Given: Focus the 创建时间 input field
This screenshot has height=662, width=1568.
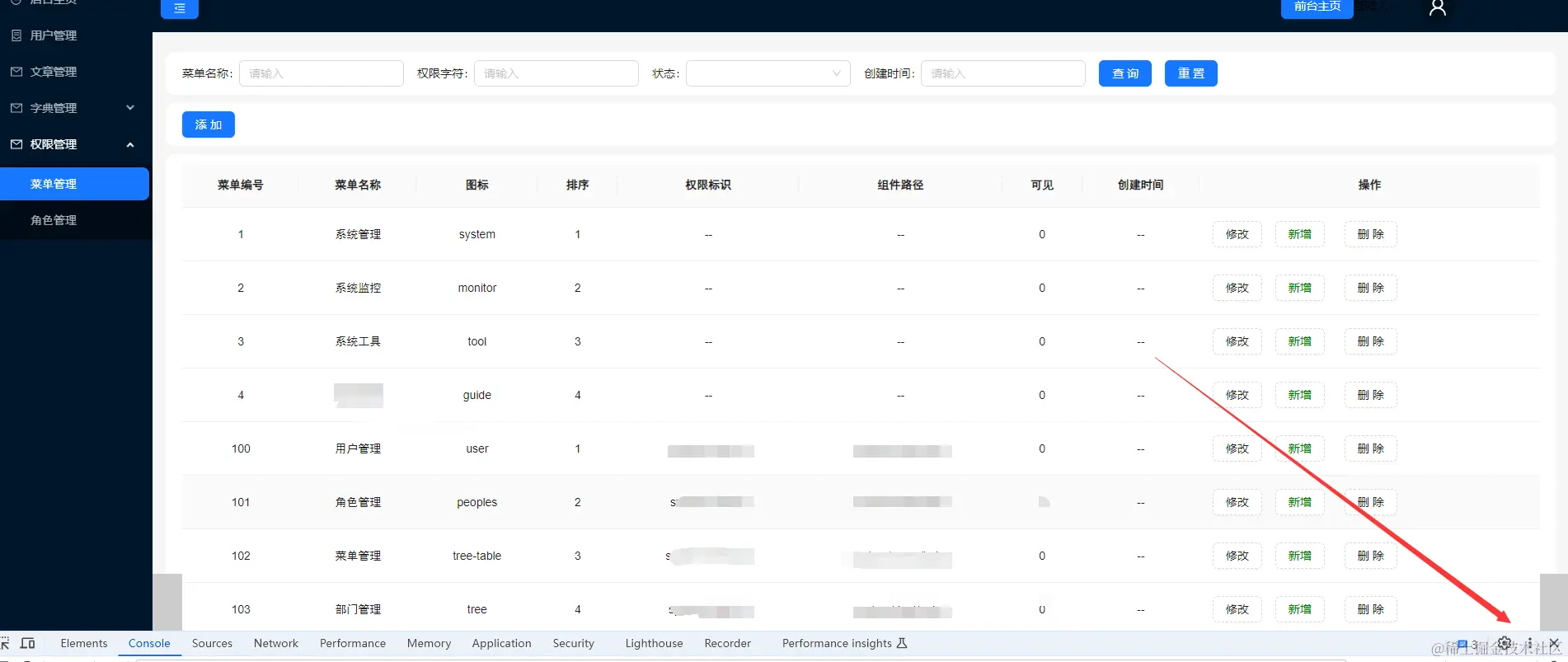Looking at the screenshot, I should pyautogui.click(x=1002, y=73).
